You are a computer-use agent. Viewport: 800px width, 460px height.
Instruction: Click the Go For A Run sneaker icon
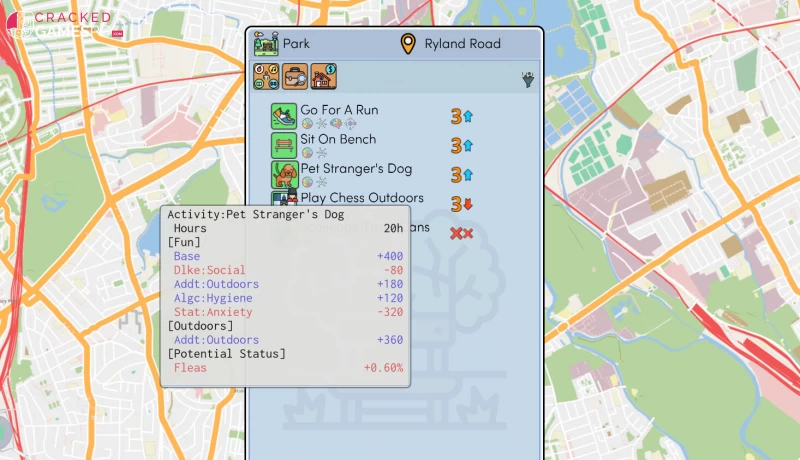coord(285,116)
